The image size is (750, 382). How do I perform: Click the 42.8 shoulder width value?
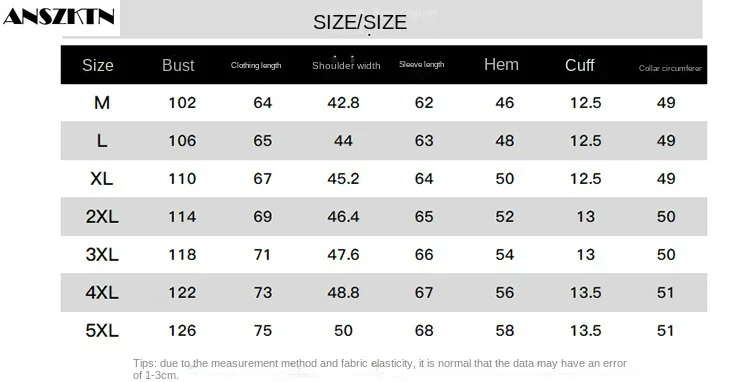(x=343, y=103)
